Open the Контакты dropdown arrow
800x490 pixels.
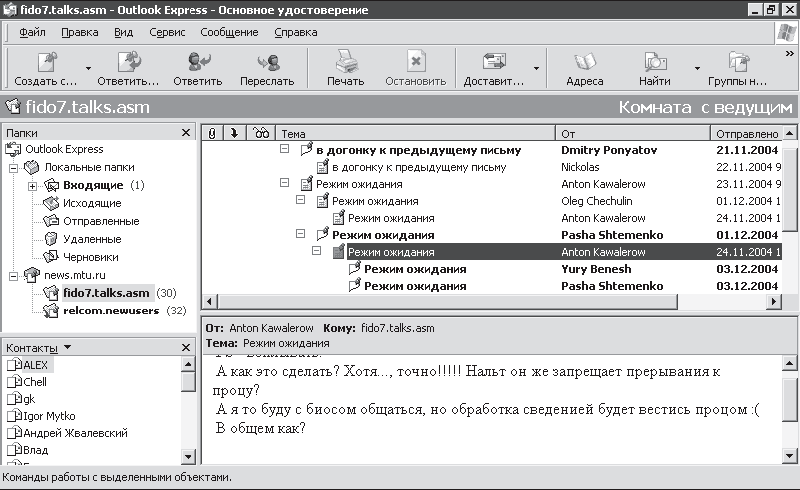pos(67,348)
